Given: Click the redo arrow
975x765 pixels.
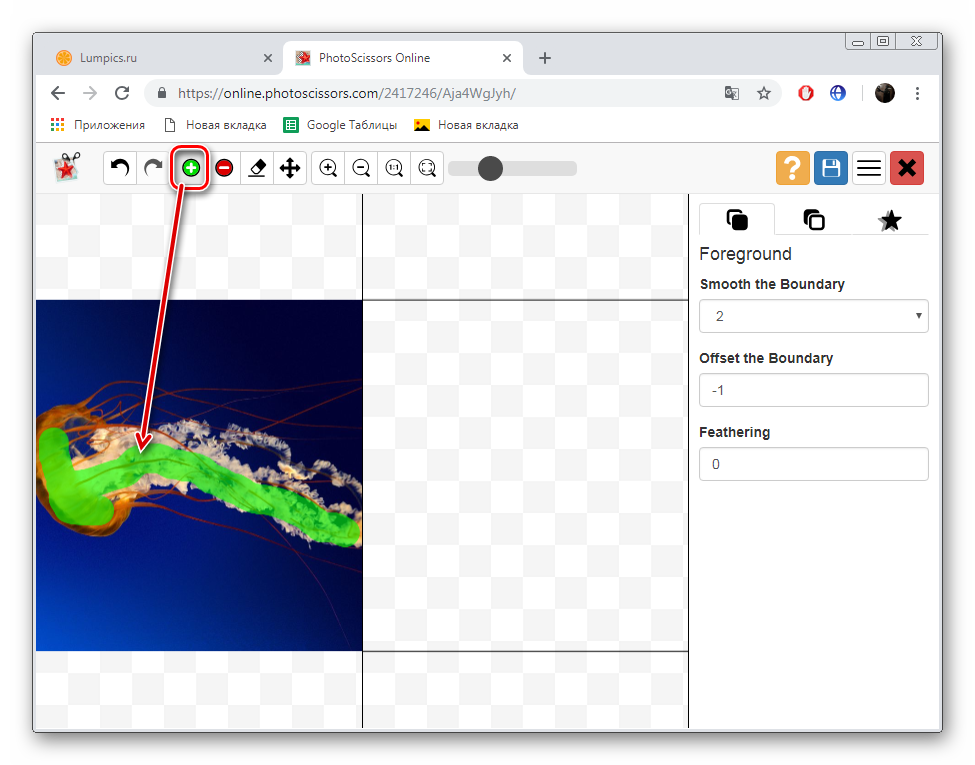Looking at the screenshot, I should click(x=153, y=168).
